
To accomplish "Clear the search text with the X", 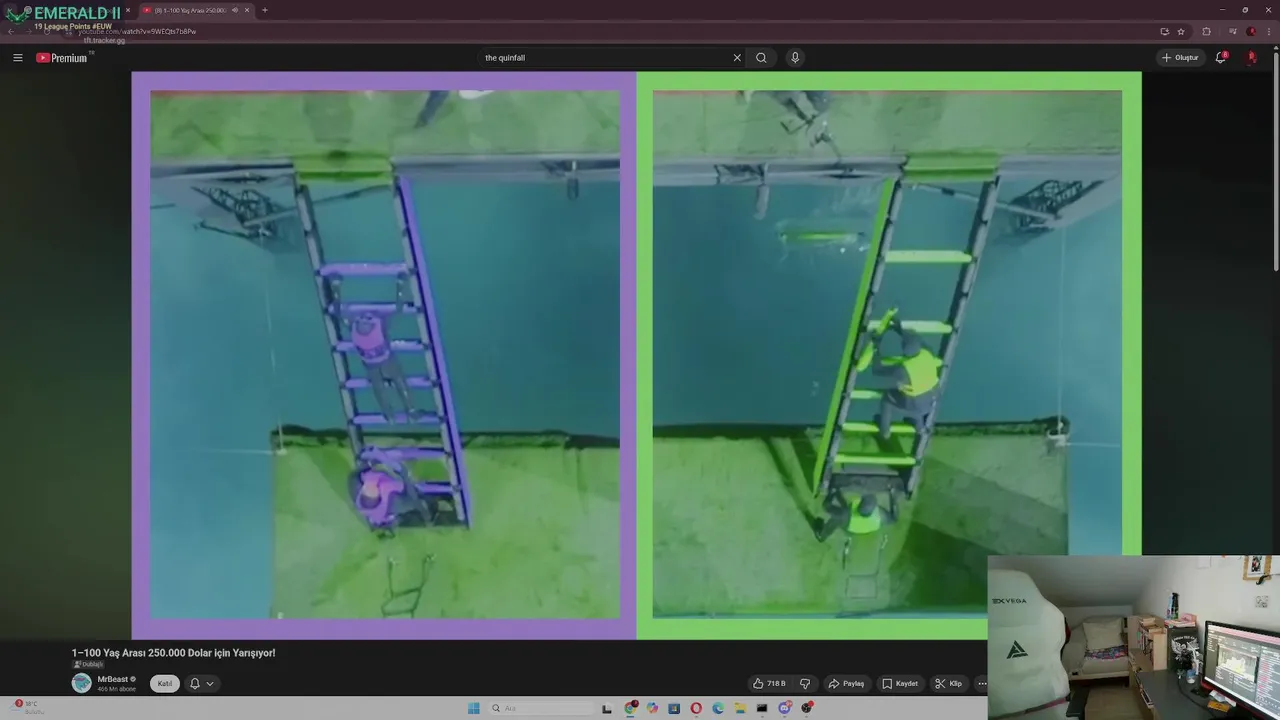I will coord(737,58).
